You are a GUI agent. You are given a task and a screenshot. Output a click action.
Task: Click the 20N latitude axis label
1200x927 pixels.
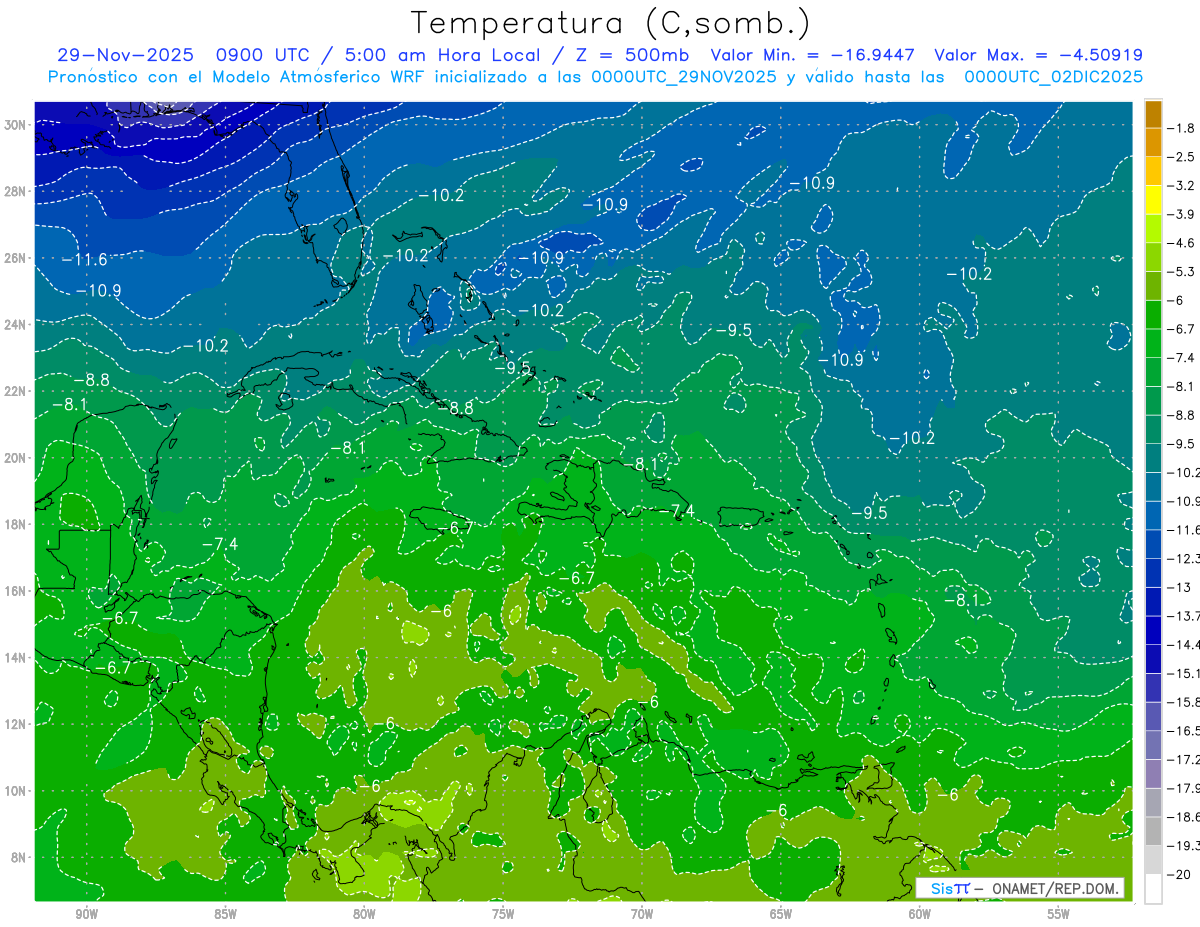tap(17, 457)
